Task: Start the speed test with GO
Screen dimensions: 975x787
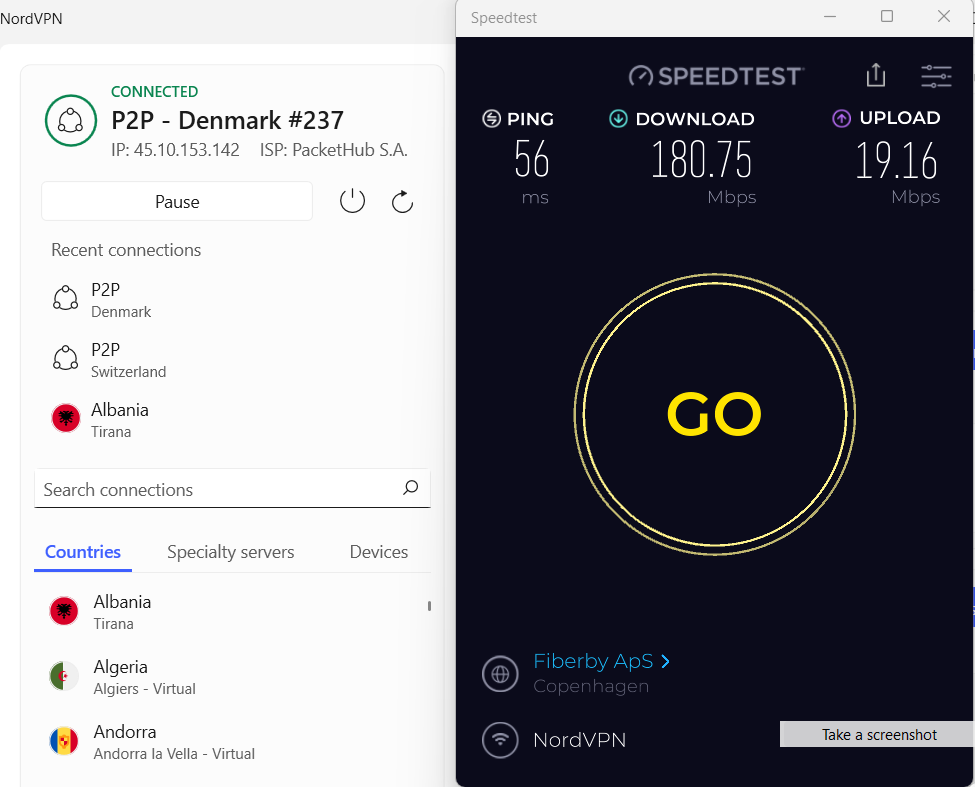Action: (x=714, y=414)
